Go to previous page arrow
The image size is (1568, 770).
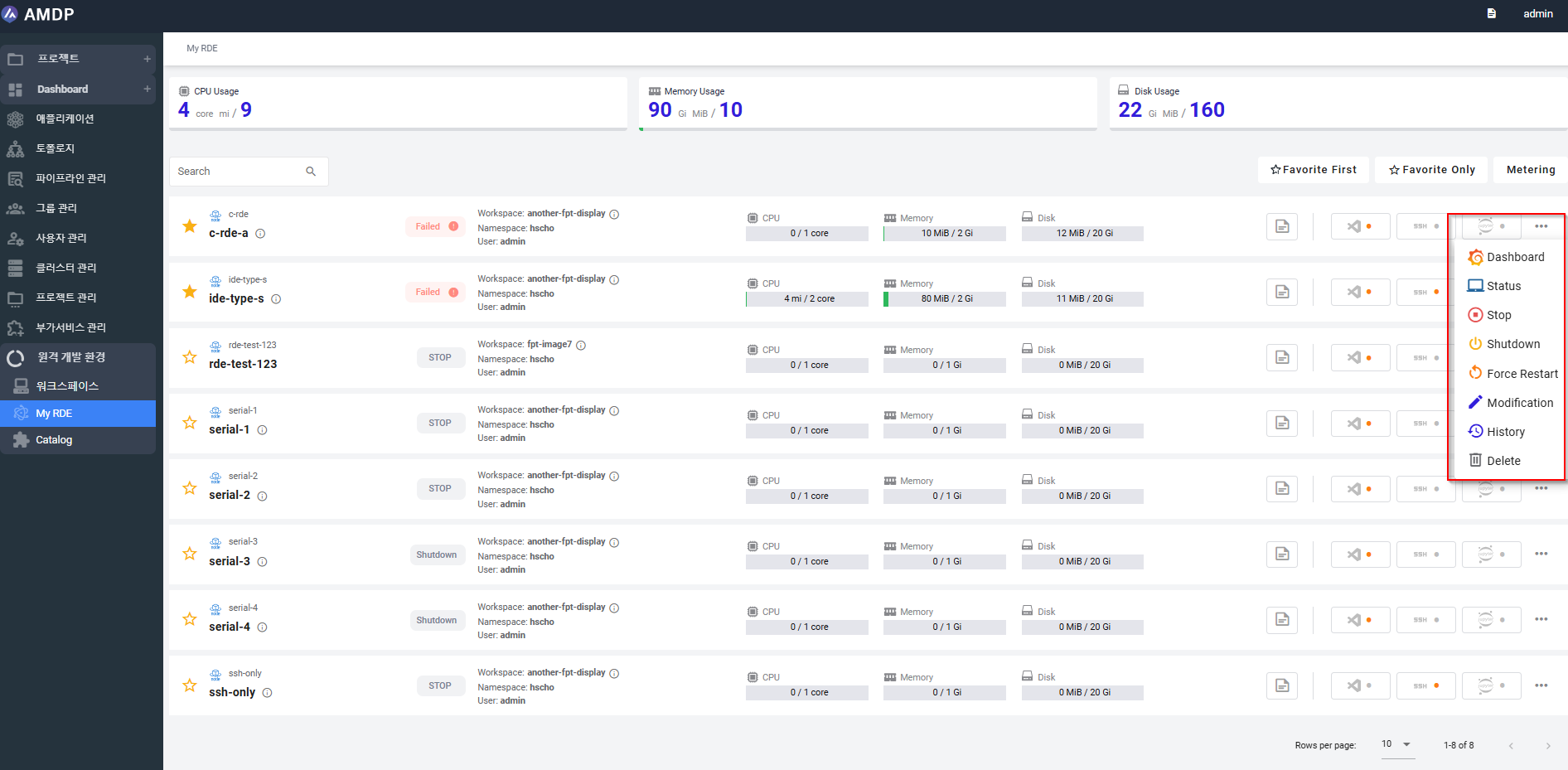pos(1511,746)
